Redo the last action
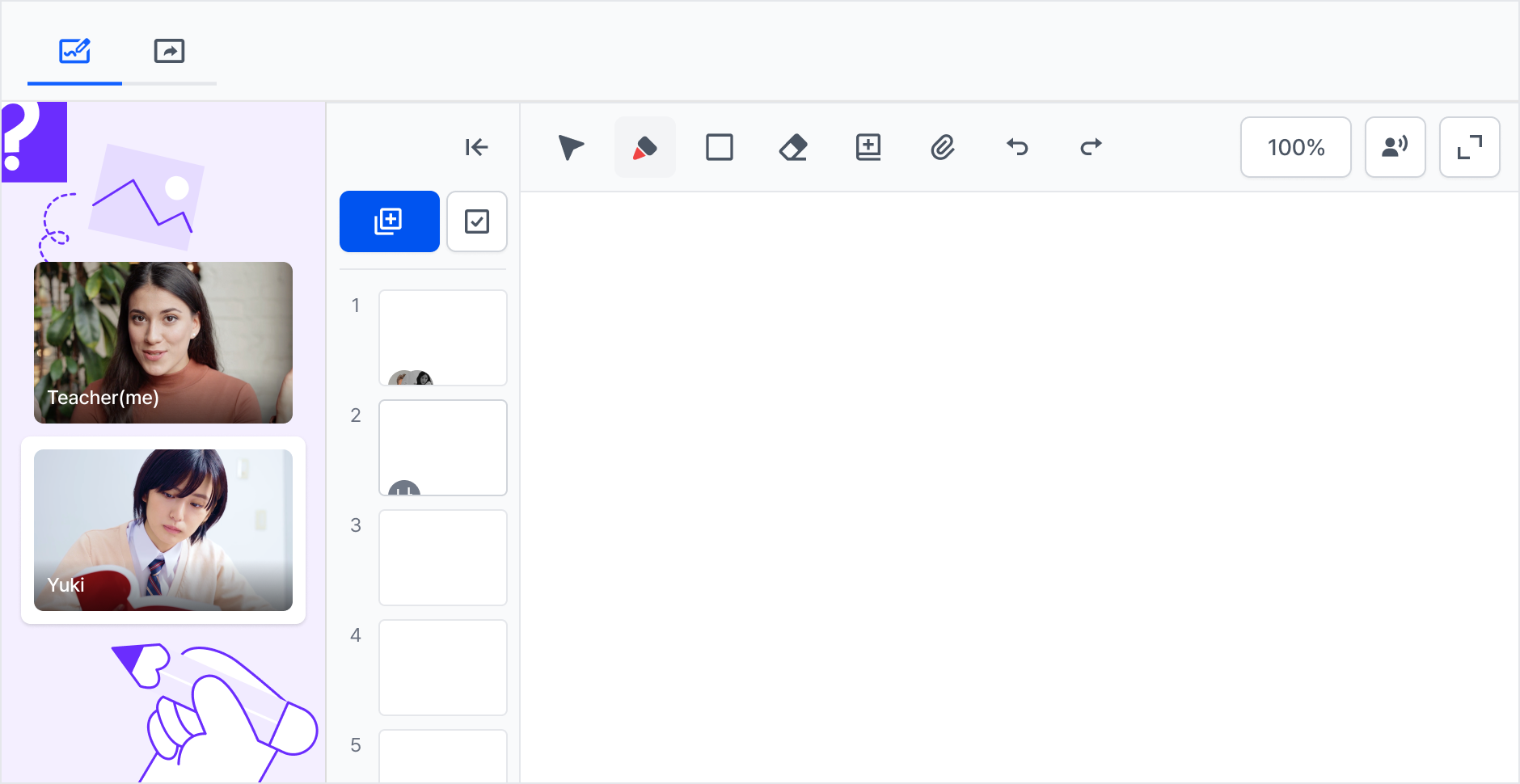 tap(1091, 147)
